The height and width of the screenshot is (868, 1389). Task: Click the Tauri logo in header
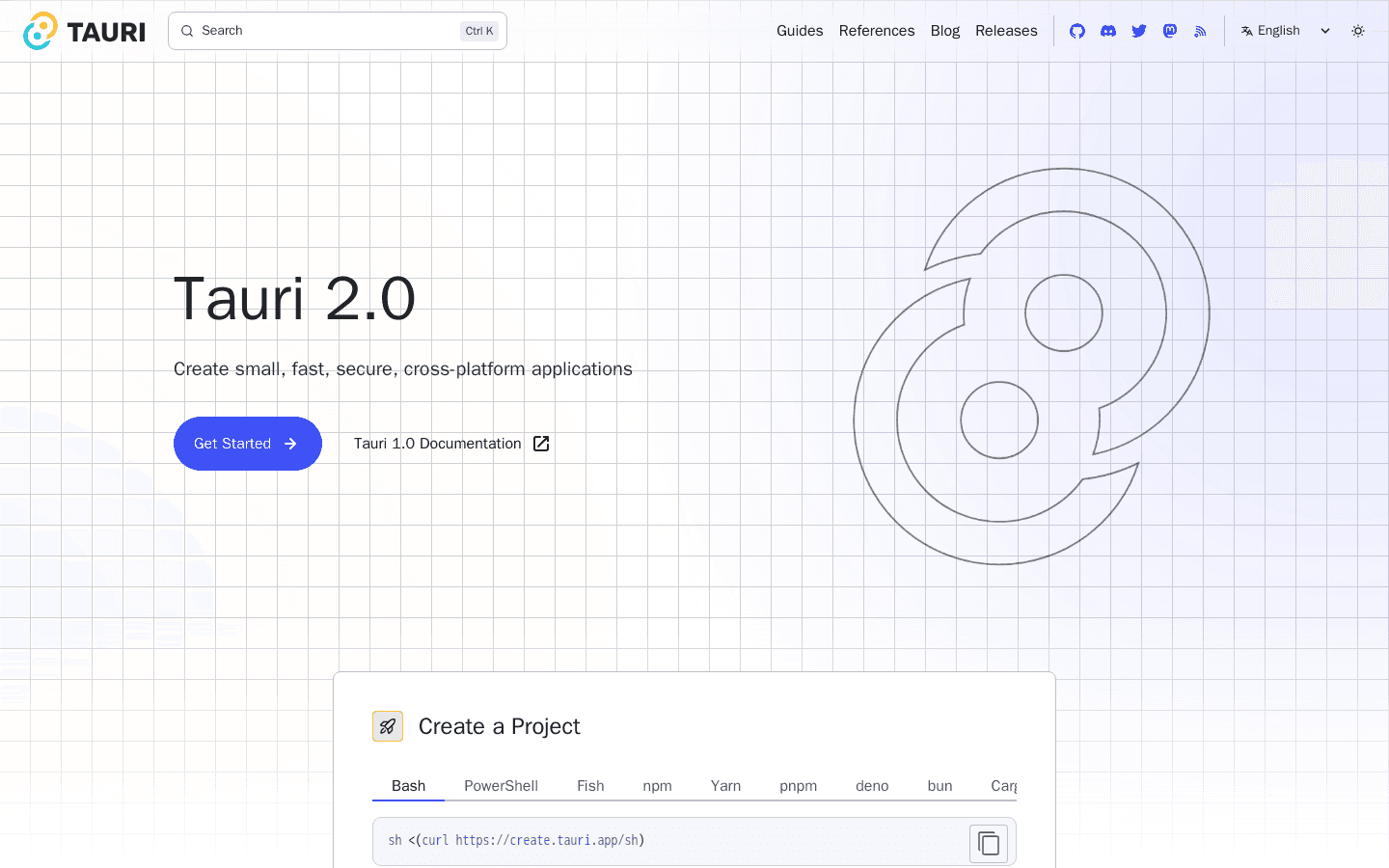pyautogui.click(x=84, y=31)
